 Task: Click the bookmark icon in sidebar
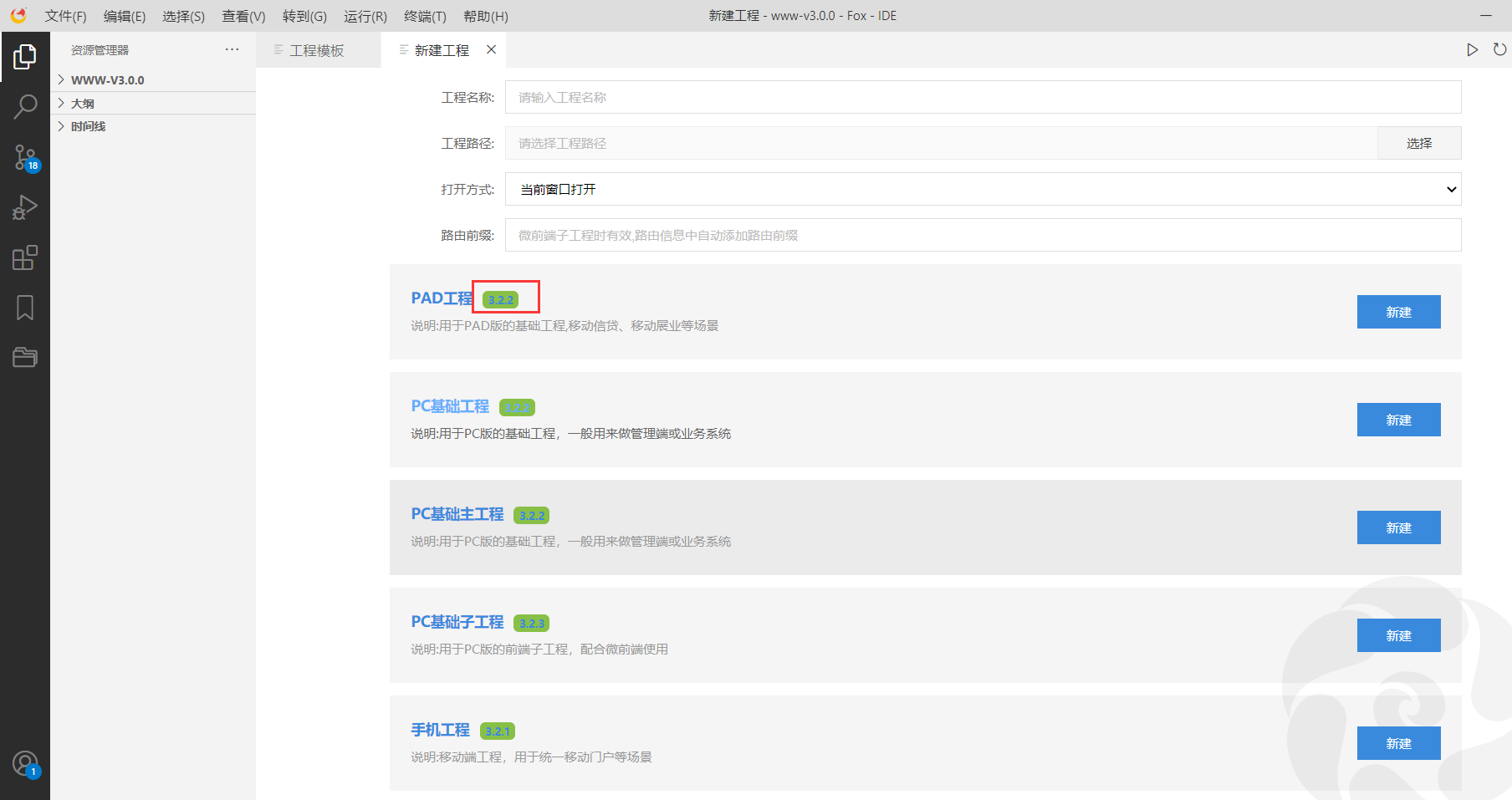pos(25,308)
